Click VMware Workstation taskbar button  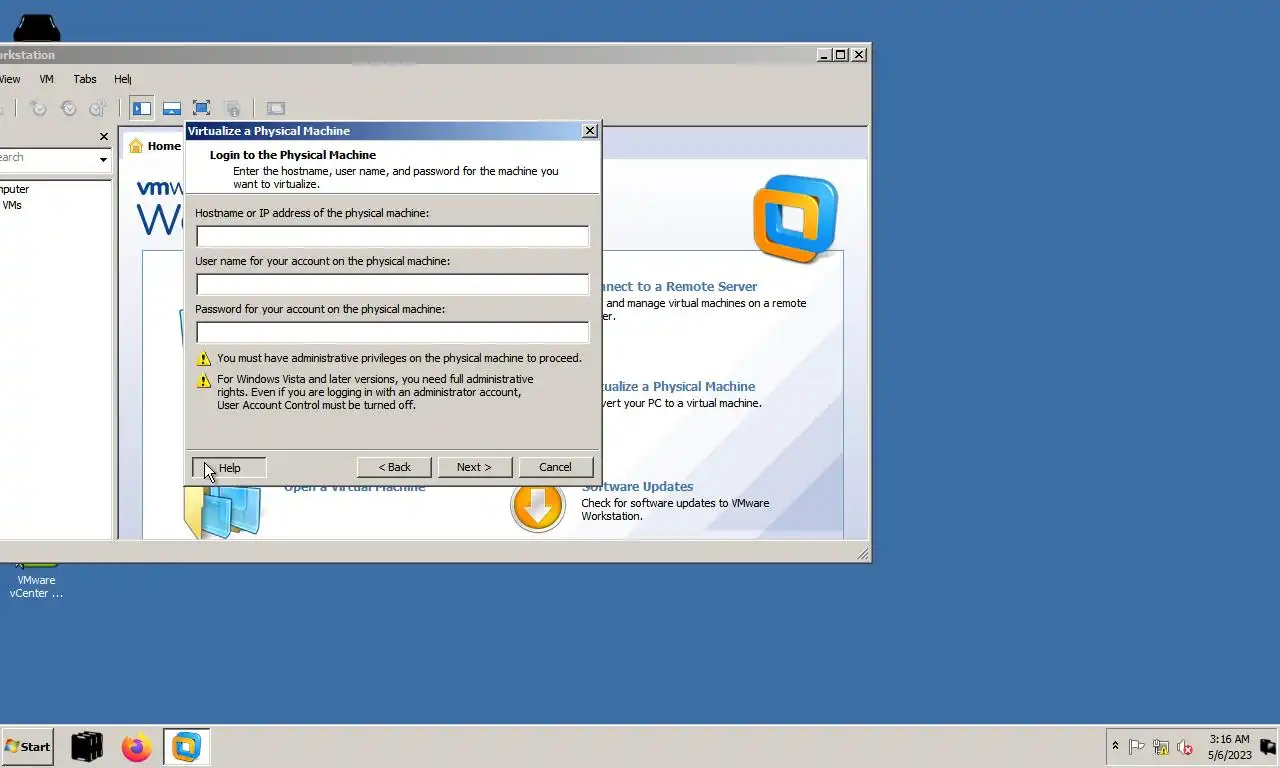click(x=186, y=746)
